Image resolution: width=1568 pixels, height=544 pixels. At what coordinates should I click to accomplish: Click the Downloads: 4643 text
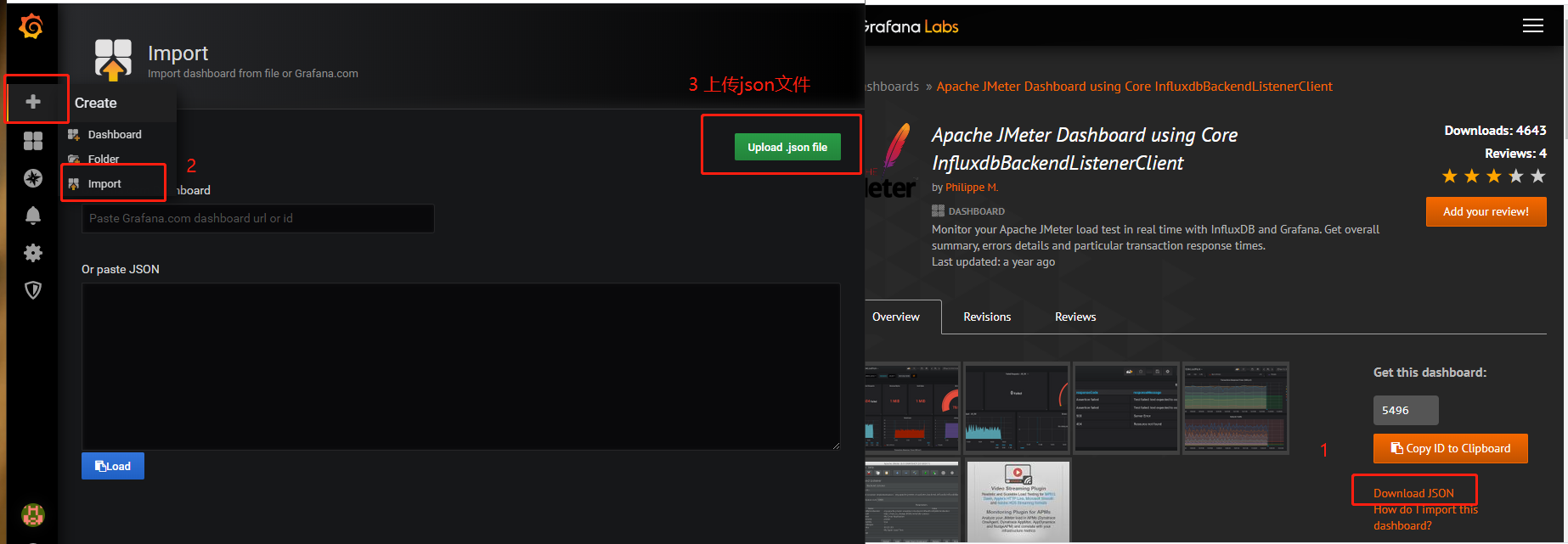click(1495, 131)
